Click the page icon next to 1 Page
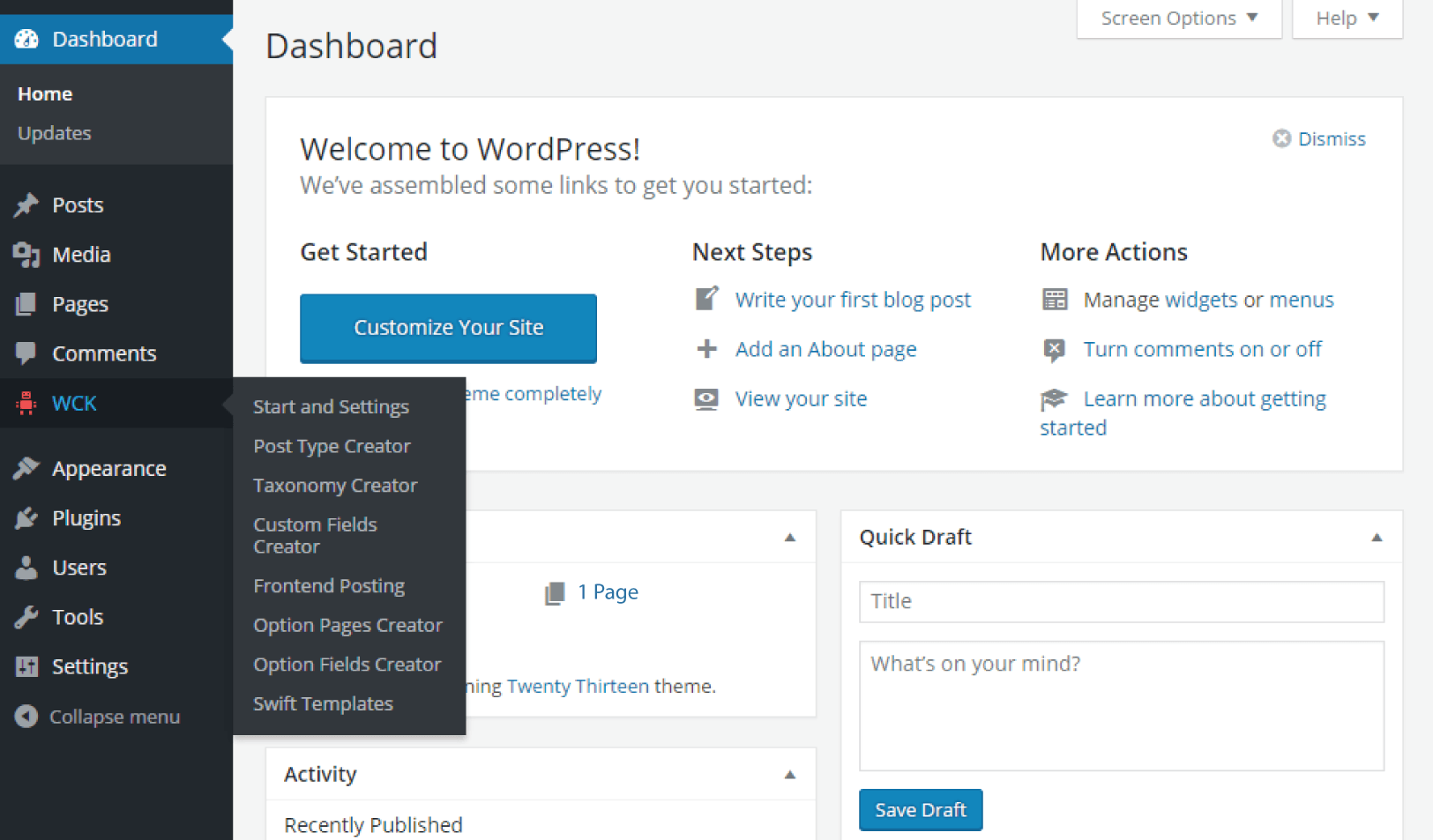The width and height of the screenshot is (1433, 840). tap(555, 593)
